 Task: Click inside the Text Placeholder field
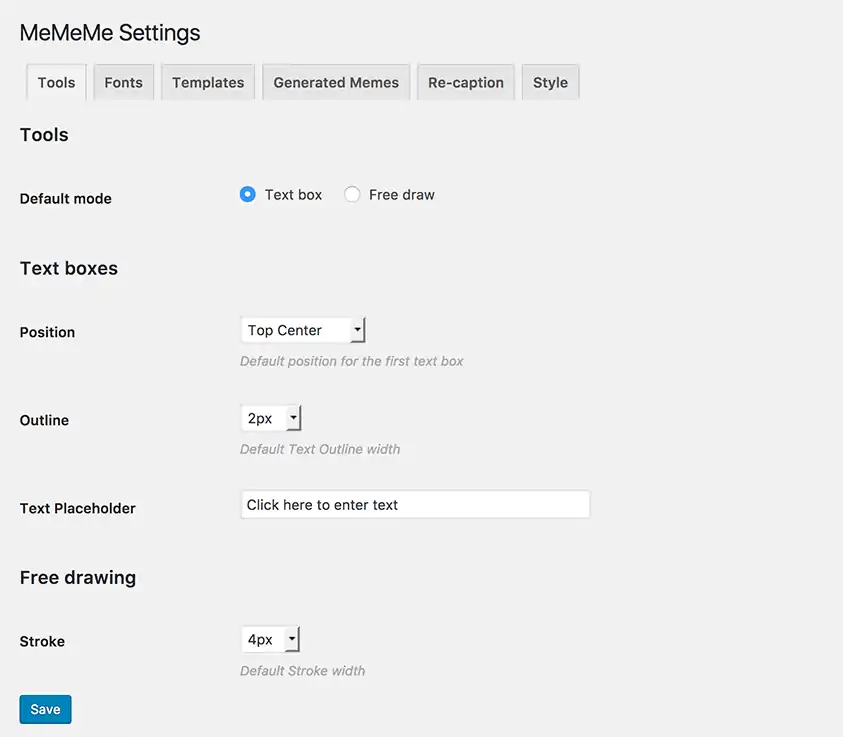(x=415, y=504)
